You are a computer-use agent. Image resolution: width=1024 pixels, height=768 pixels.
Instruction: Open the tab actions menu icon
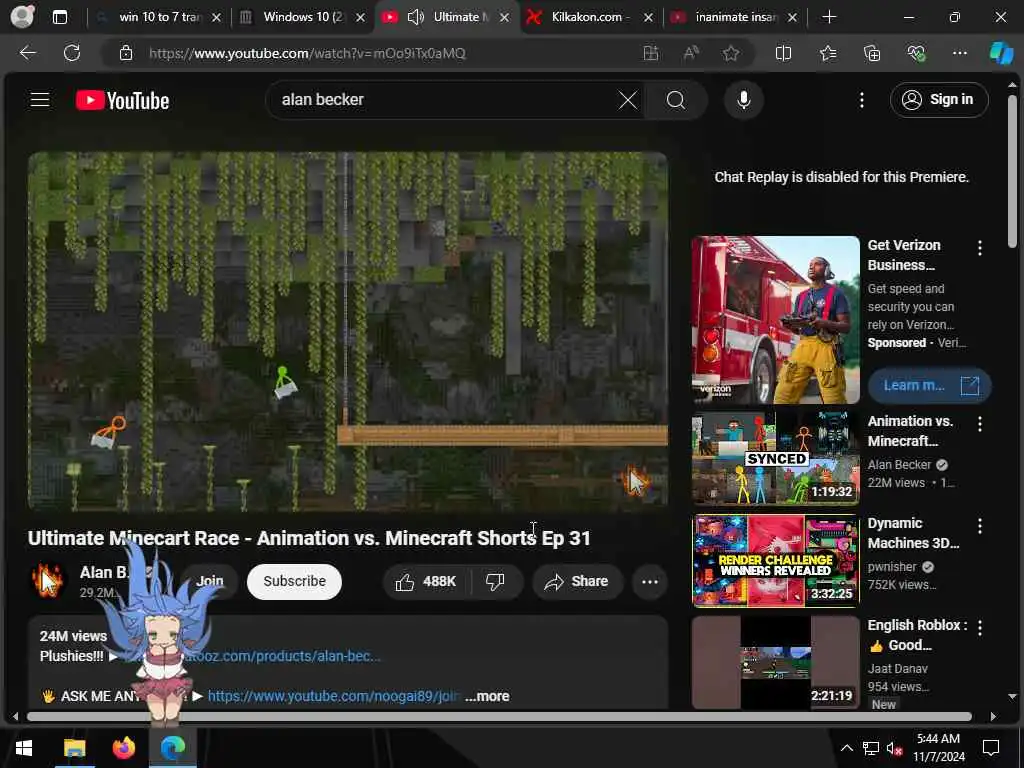(59, 17)
